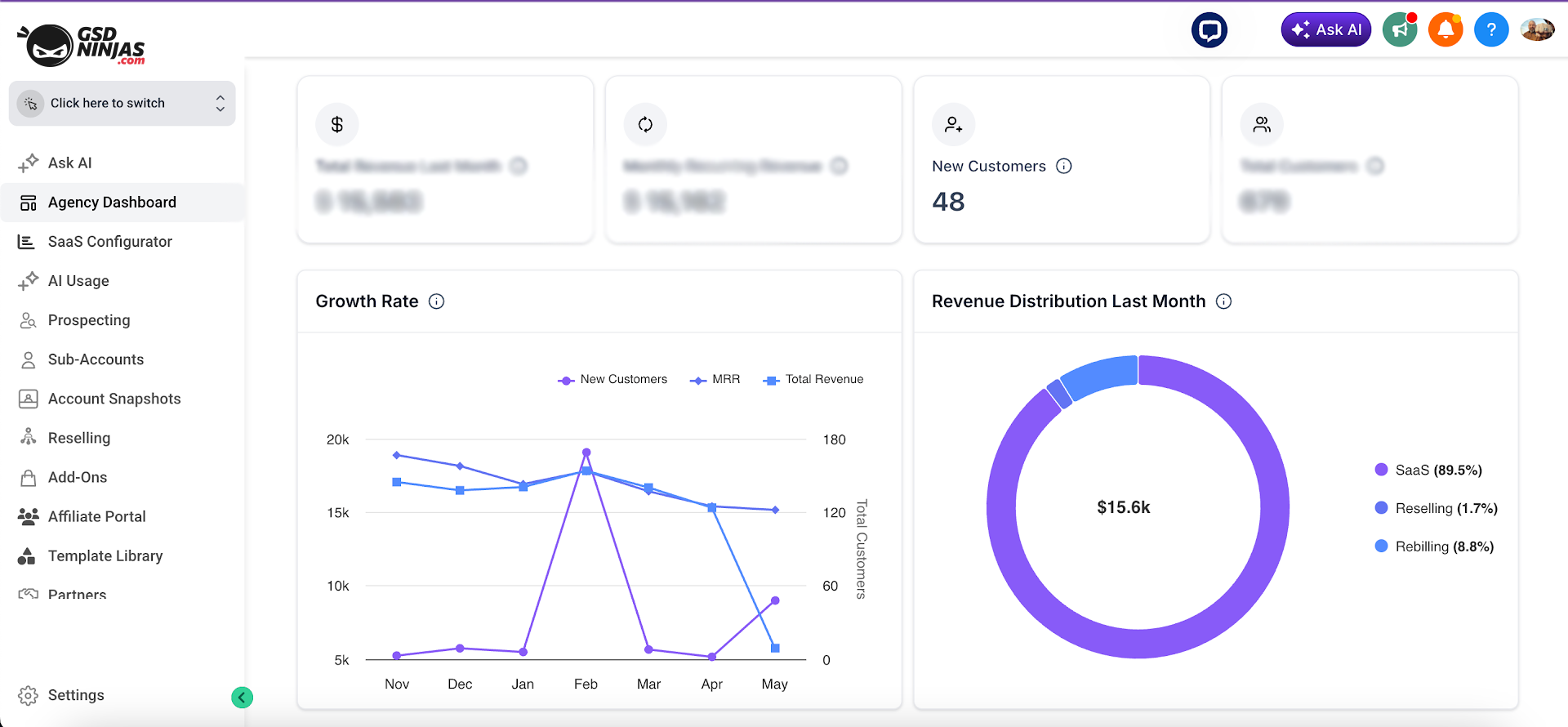Click the Ask AI button in header
This screenshot has width=1568, height=727.
click(1326, 30)
